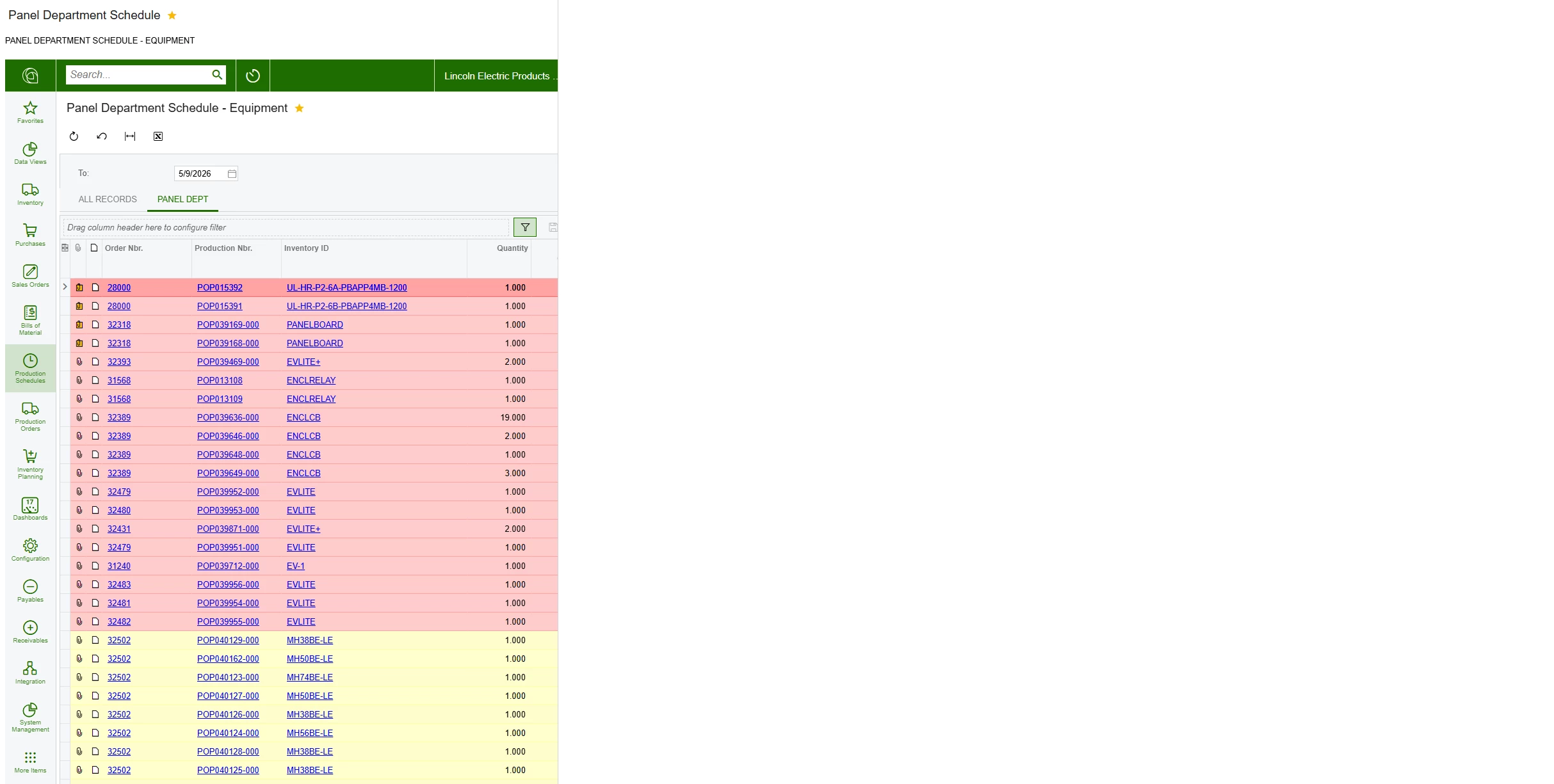
Task: Click the Quantity column header
Action: (x=512, y=248)
